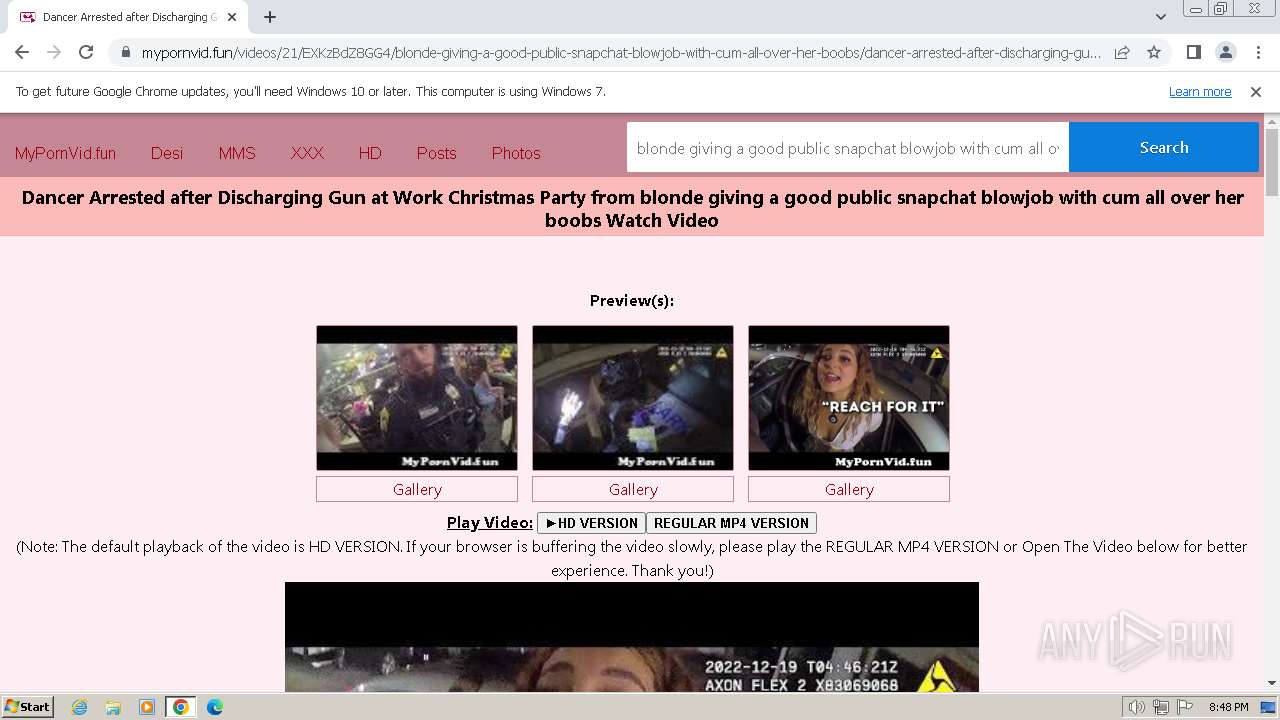The height and width of the screenshot is (720, 1280).
Task: Open the Desi navigation item
Action: point(167,153)
